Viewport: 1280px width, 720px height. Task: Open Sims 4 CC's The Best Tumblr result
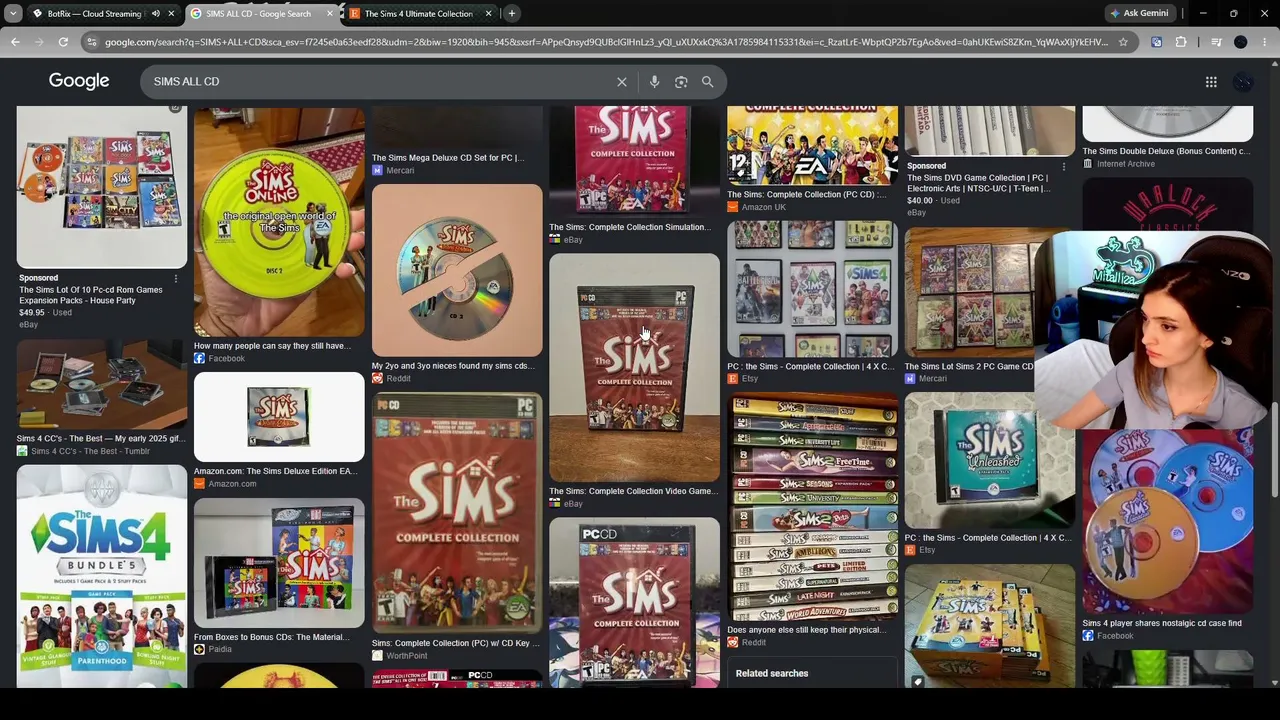pos(101,439)
